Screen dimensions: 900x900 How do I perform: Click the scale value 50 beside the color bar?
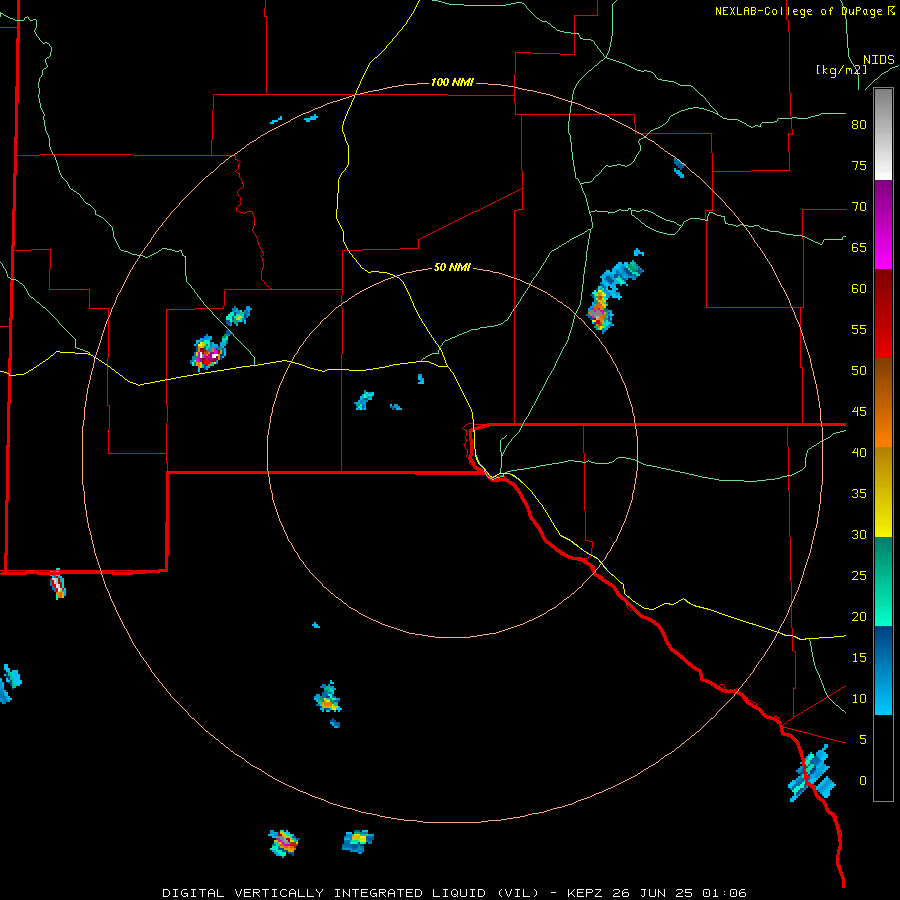[x=859, y=370]
